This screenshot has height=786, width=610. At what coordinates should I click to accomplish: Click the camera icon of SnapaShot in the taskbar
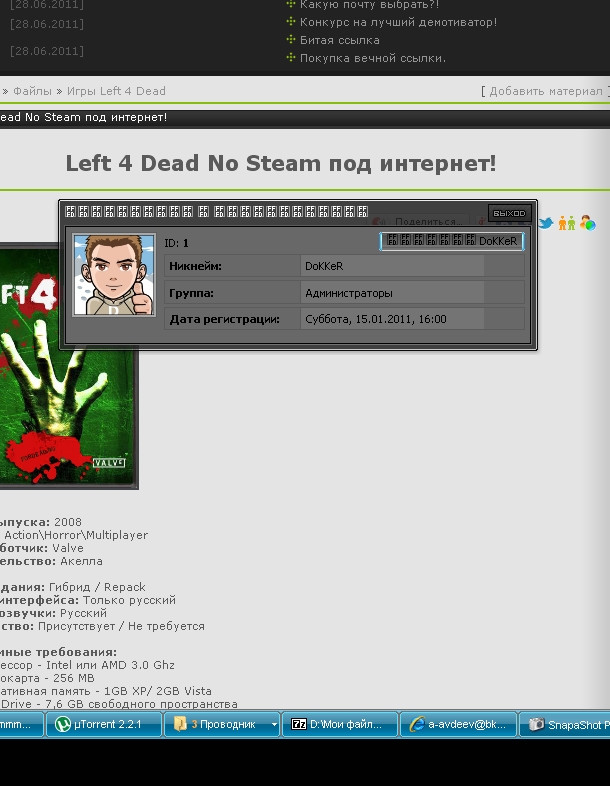536,724
